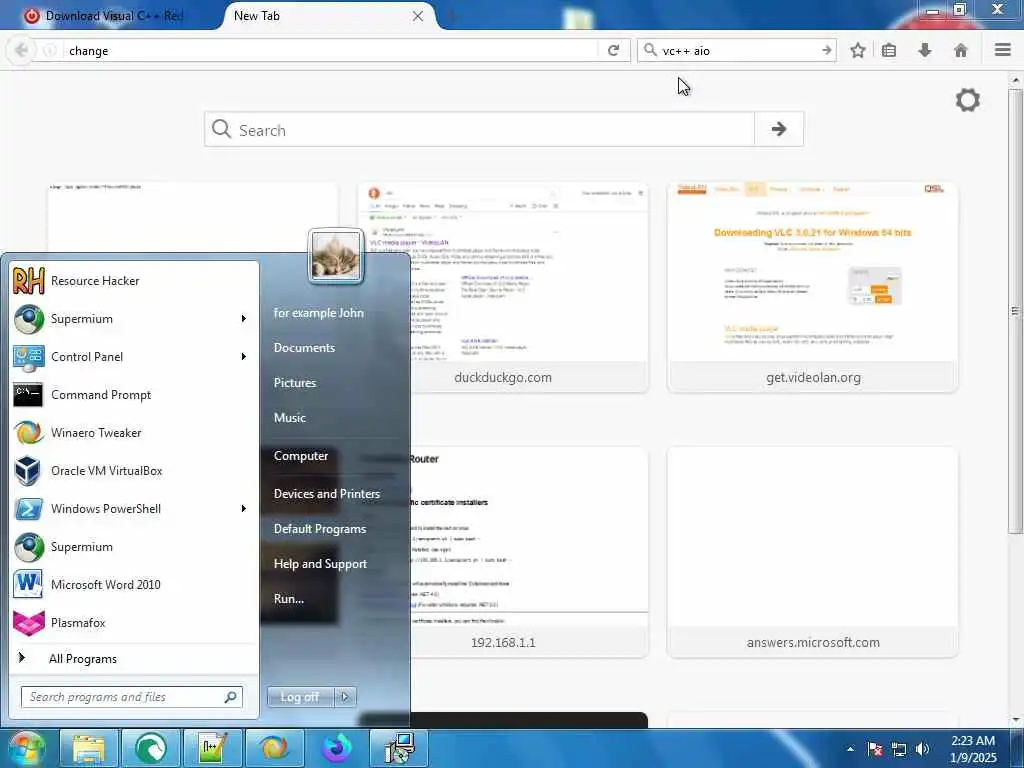This screenshot has width=1024, height=768.
Task: Open the Run... dialog
Action: tap(289, 598)
